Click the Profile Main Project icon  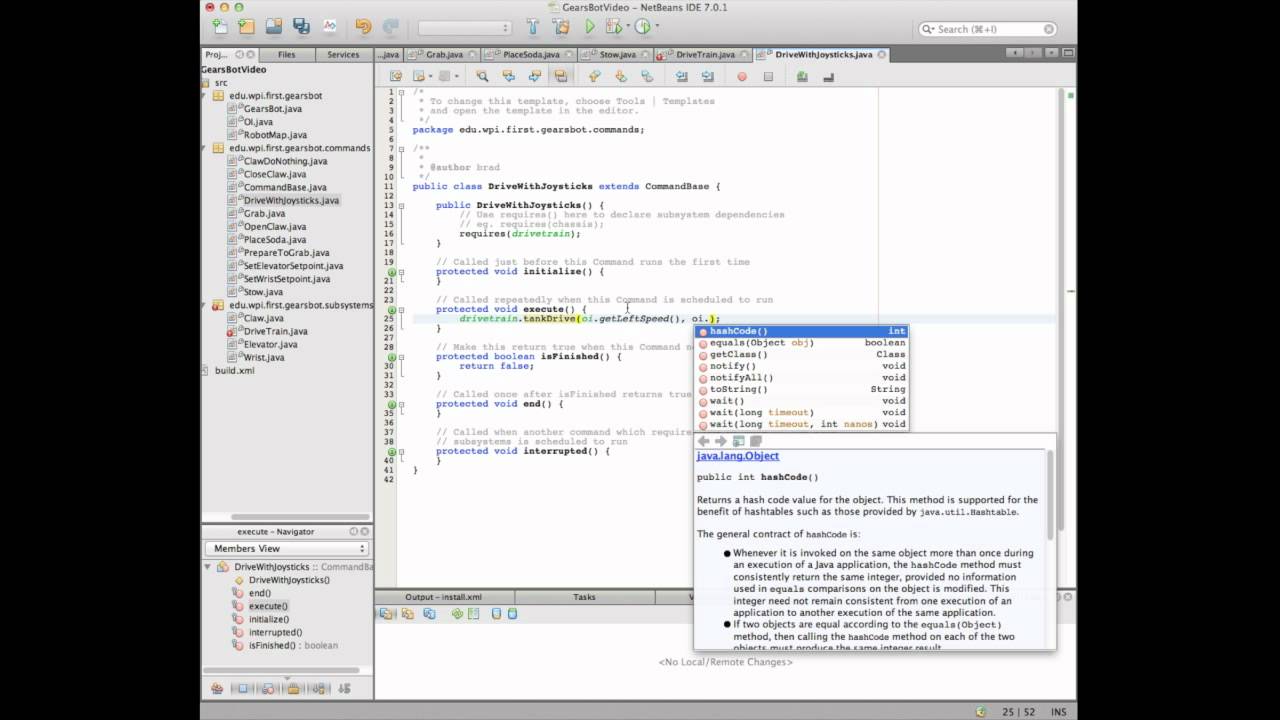(x=642, y=28)
